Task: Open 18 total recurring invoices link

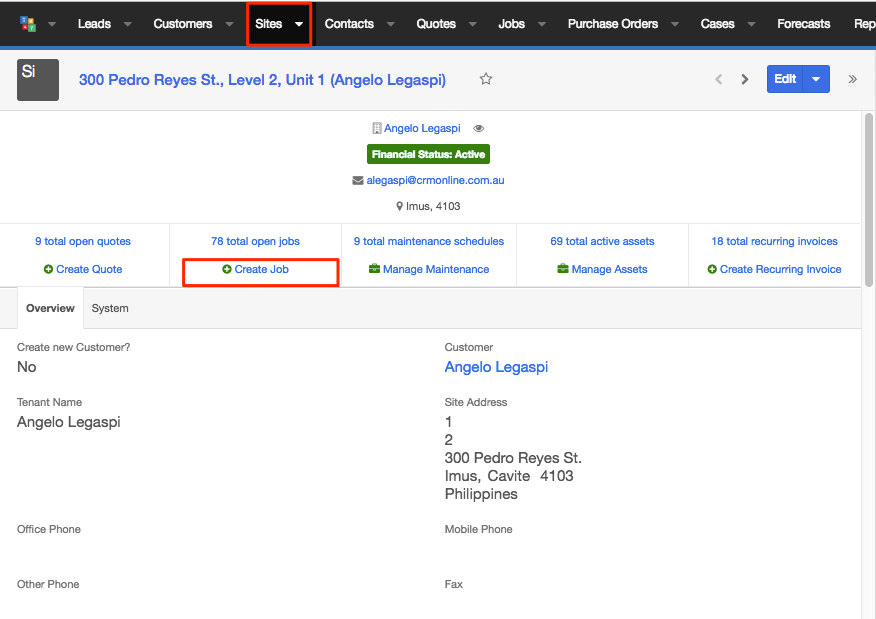Action: coord(774,241)
